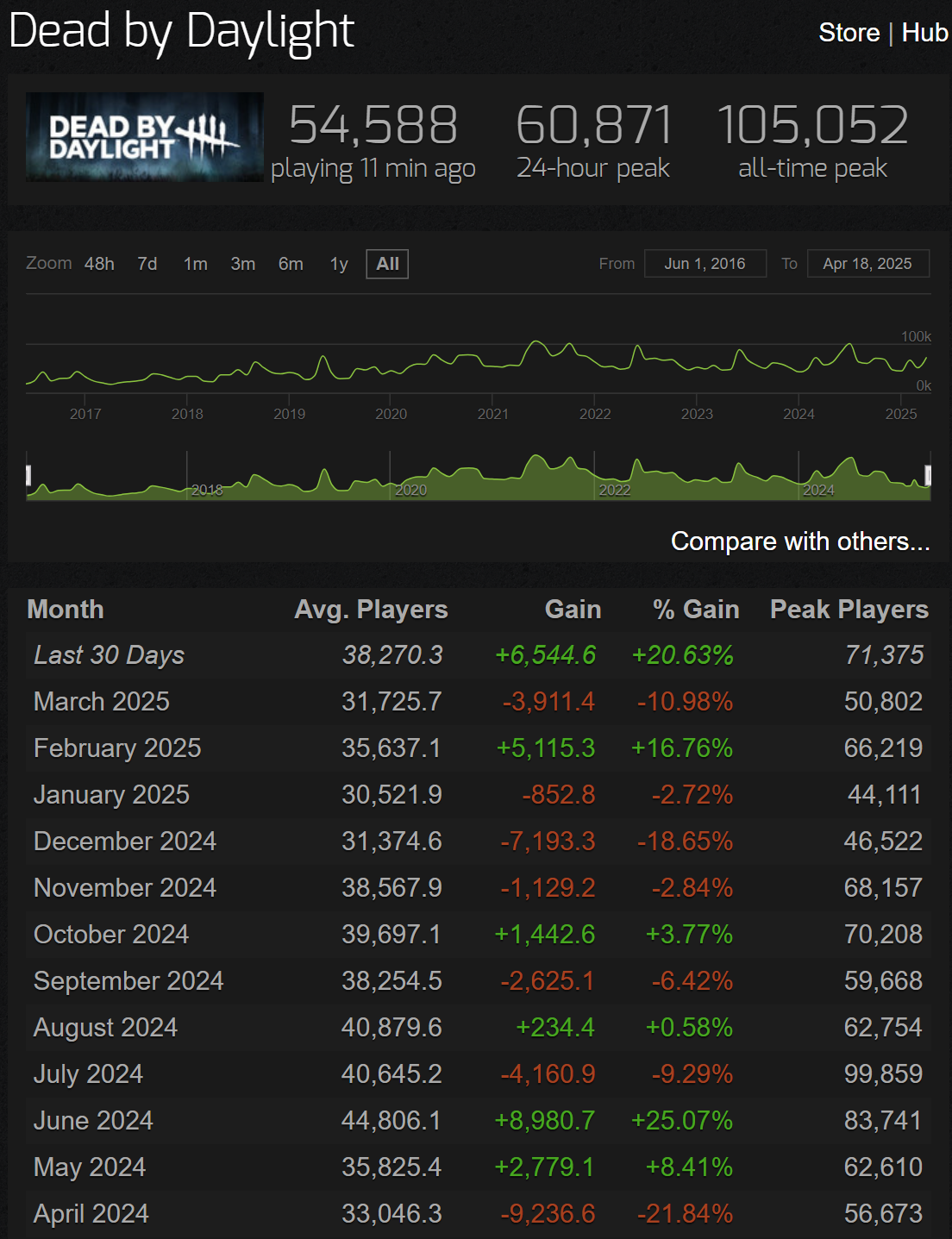Select the 6m zoom range
952x1239 pixels.
[x=291, y=264]
